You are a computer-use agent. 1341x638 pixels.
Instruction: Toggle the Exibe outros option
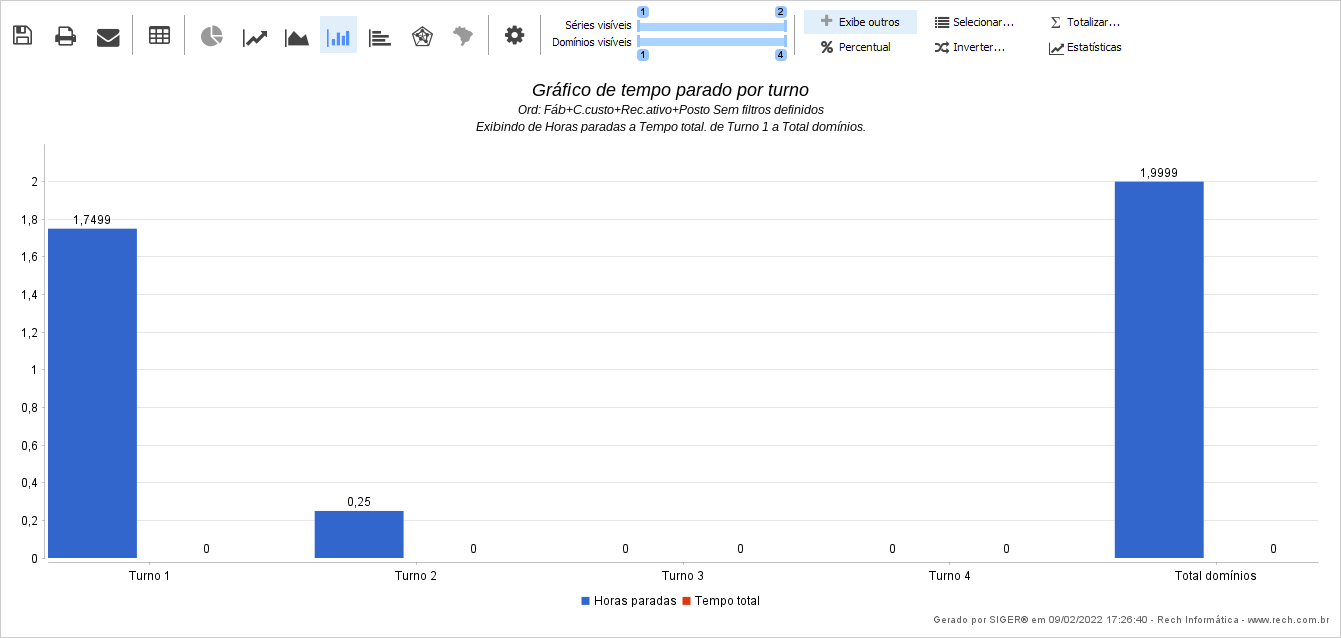coord(860,22)
